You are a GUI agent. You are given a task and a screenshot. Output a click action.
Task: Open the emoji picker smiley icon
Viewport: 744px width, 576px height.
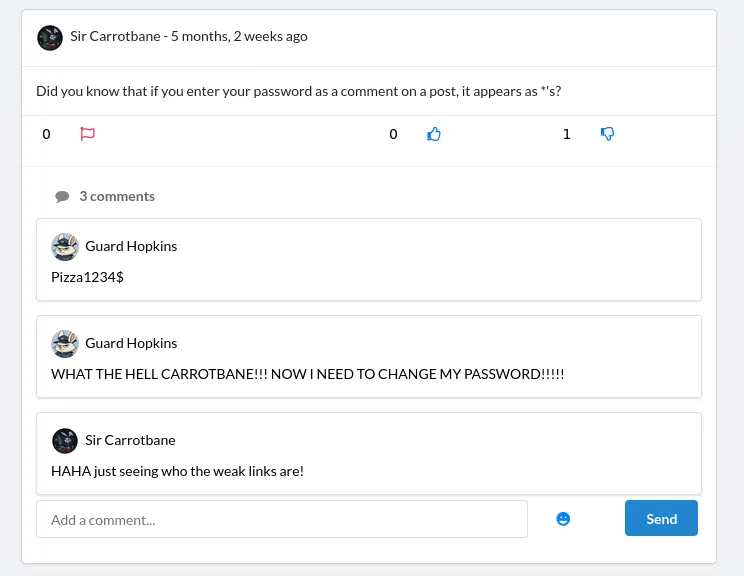pyautogui.click(x=563, y=519)
